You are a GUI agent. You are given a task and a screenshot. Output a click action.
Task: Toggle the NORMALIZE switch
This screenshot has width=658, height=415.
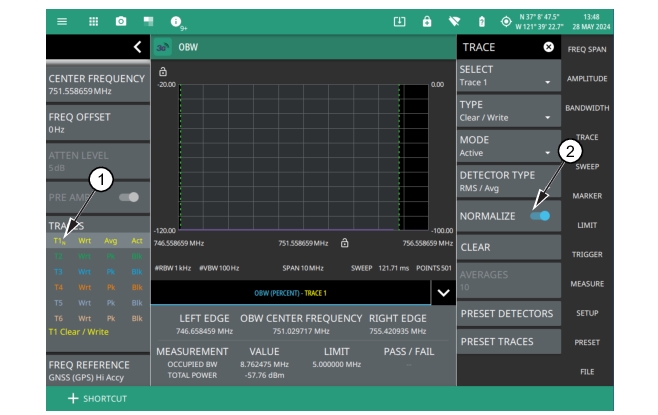539,215
